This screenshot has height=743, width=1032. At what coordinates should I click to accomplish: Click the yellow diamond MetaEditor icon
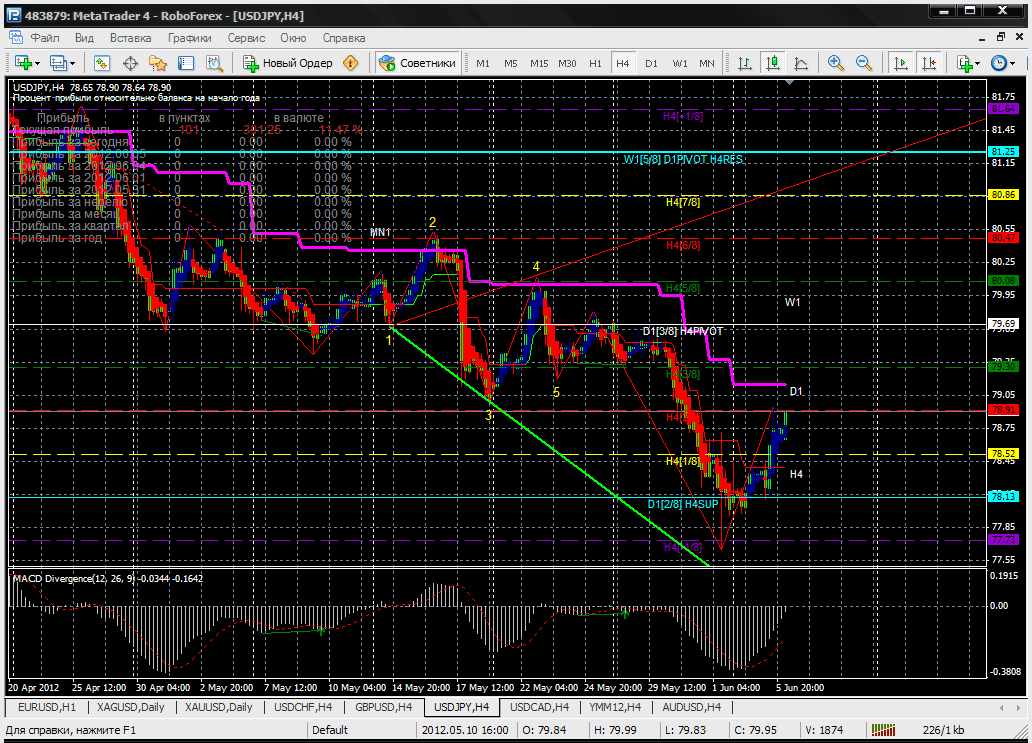pos(351,63)
